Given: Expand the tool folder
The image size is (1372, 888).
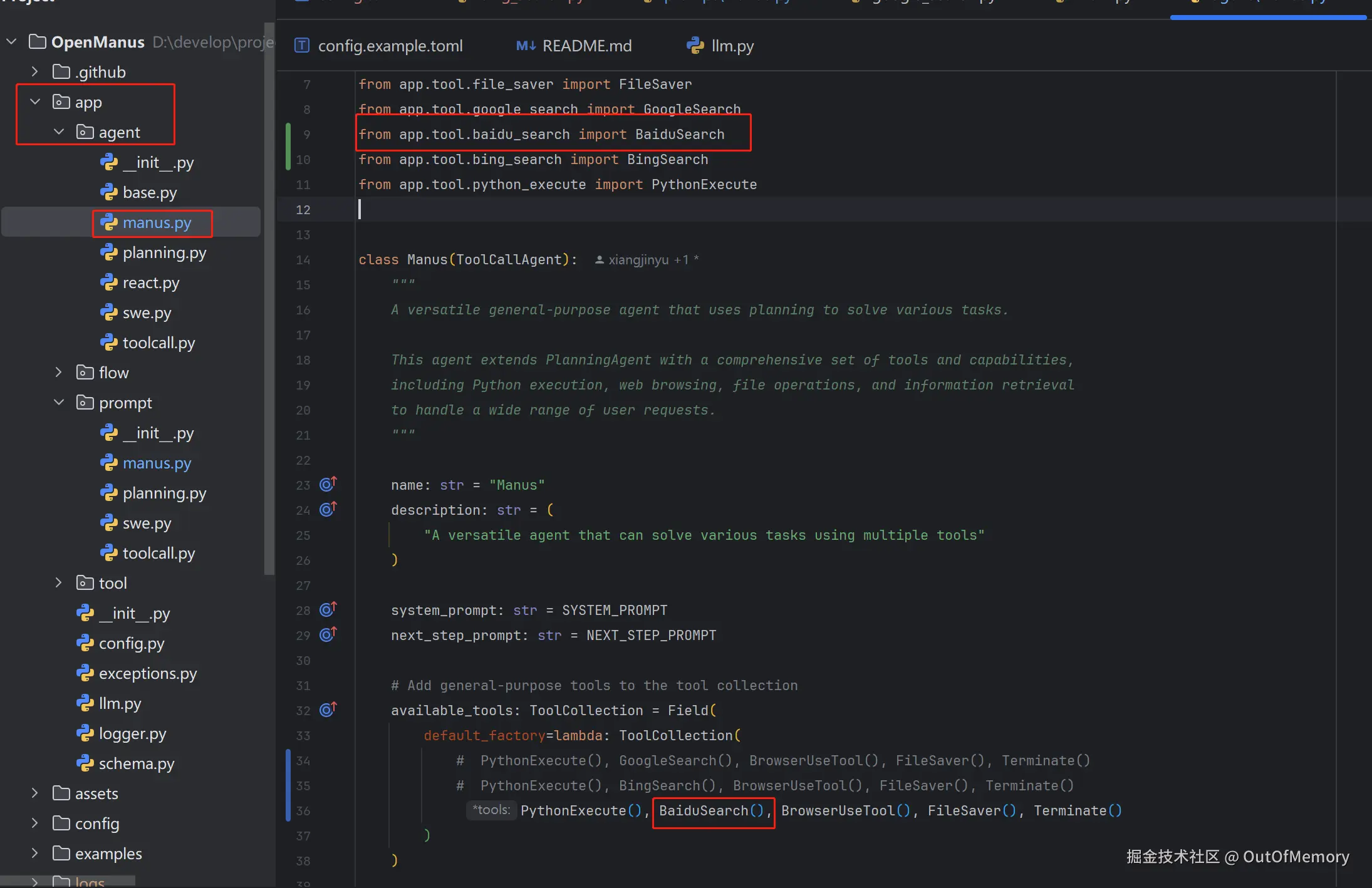Looking at the screenshot, I should [59, 582].
